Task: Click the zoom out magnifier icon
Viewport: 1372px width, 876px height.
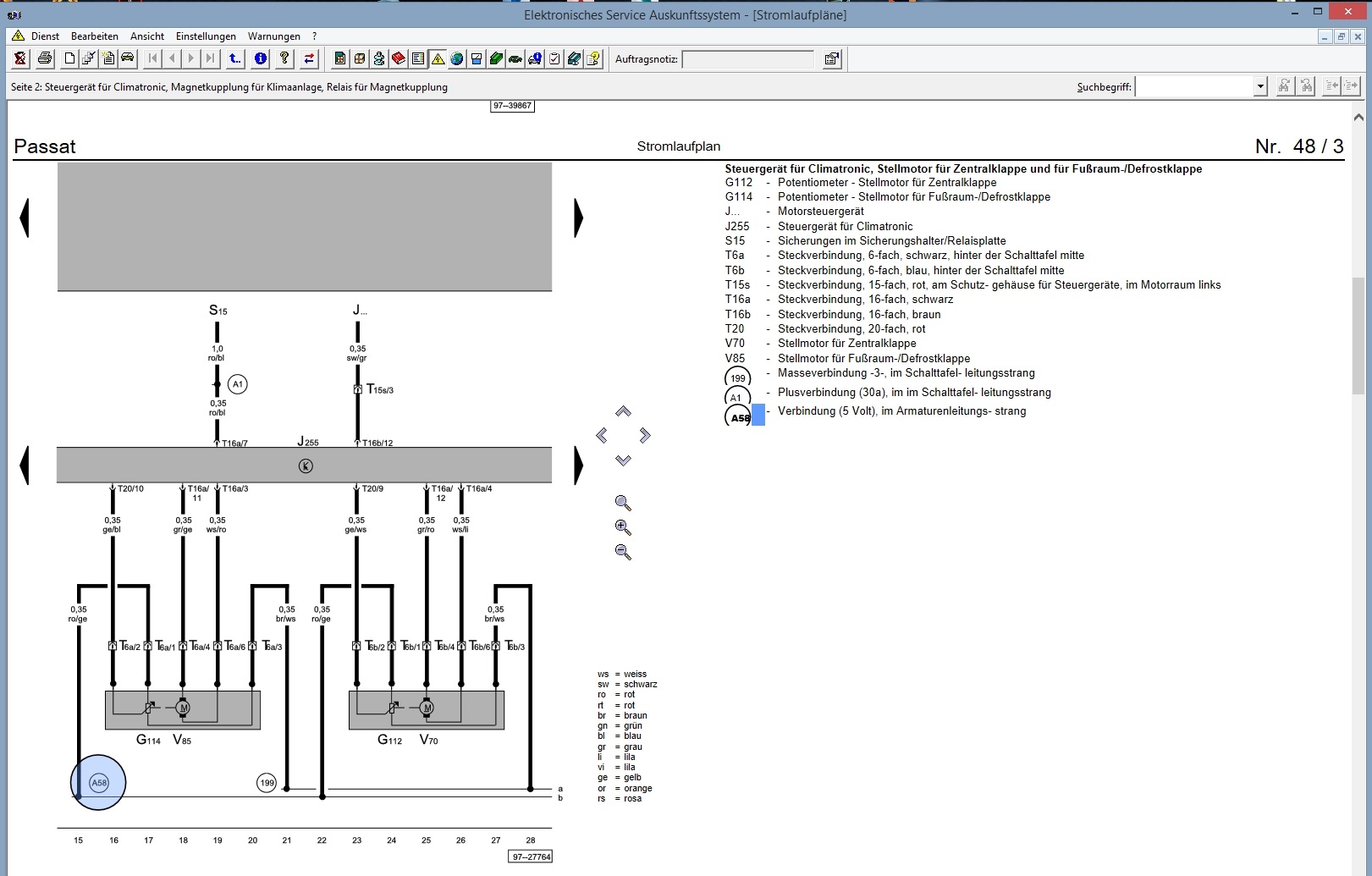Action: point(623,553)
